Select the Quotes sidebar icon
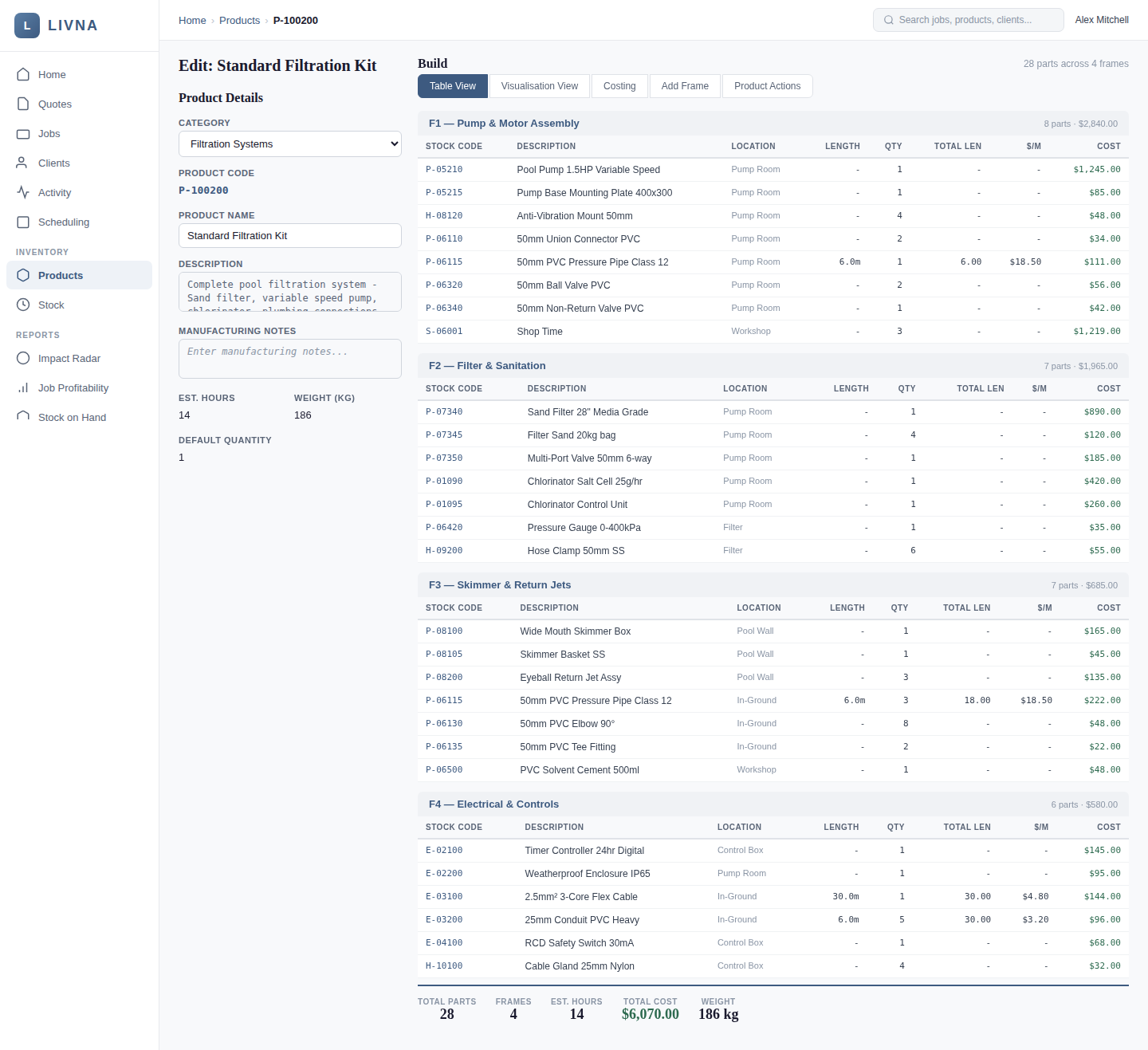This screenshot has width=1148, height=1050. tap(24, 104)
